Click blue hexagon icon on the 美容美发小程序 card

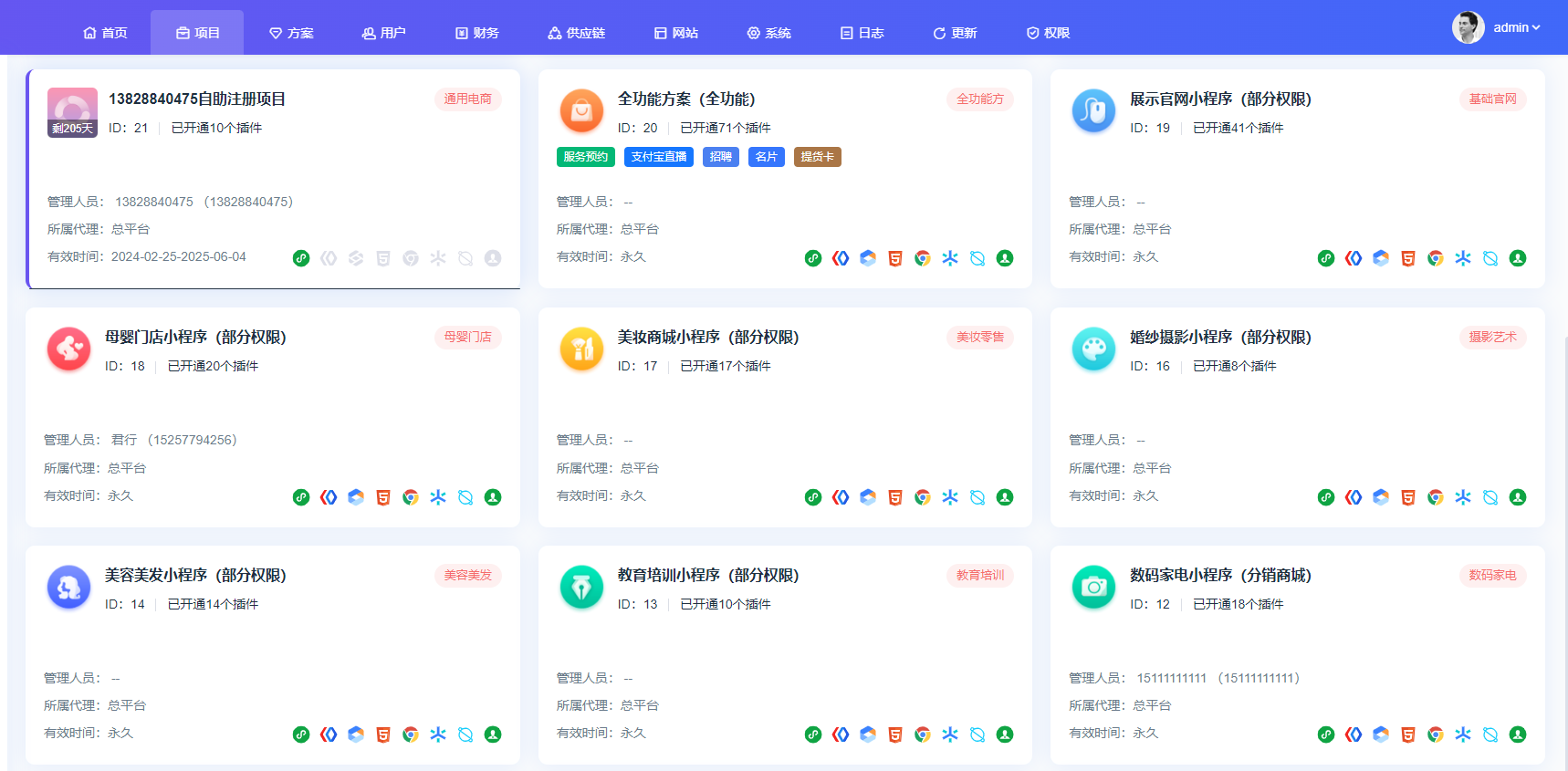coord(356,735)
